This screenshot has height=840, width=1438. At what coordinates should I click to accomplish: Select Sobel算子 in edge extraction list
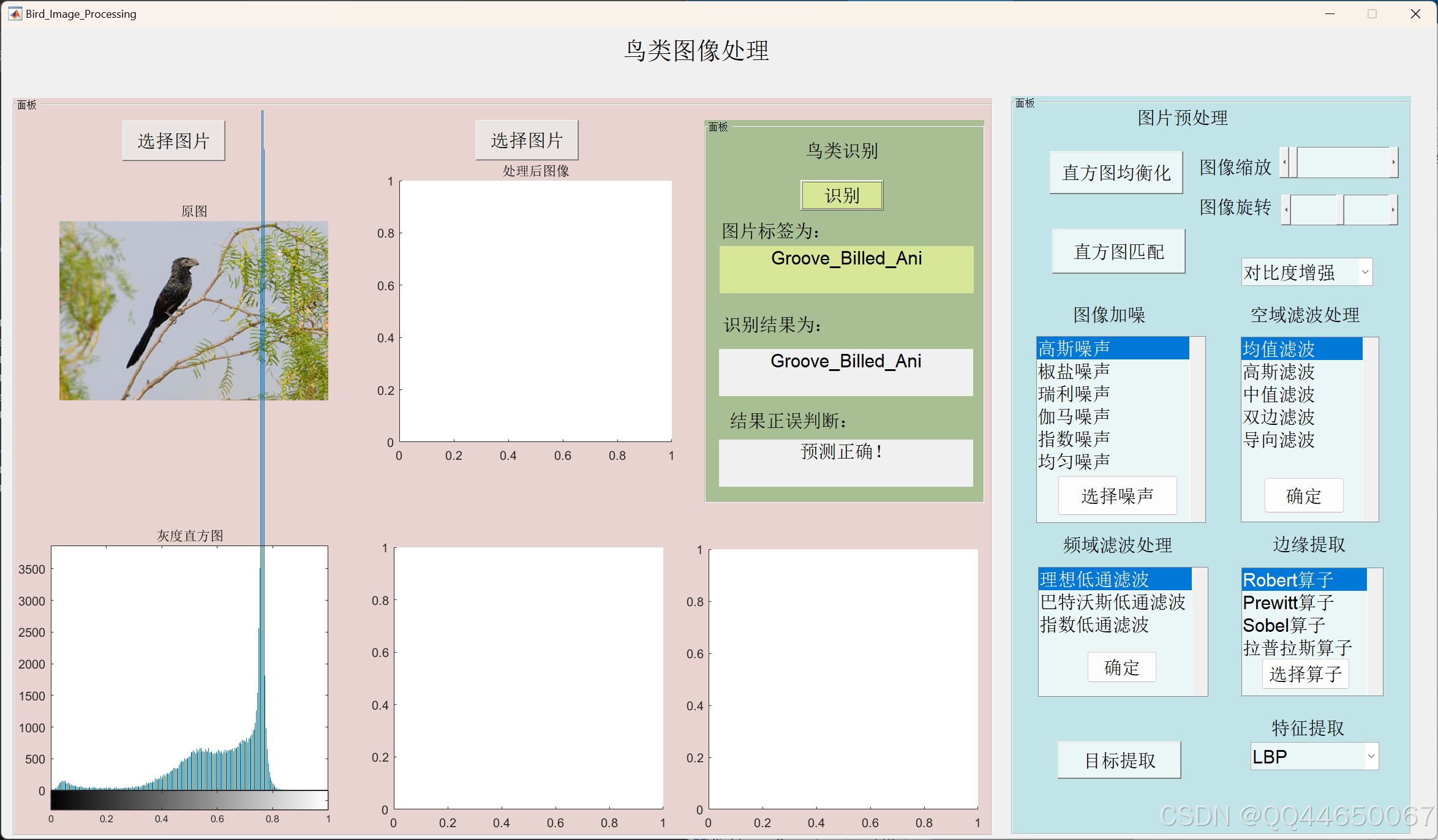(1284, 625)
